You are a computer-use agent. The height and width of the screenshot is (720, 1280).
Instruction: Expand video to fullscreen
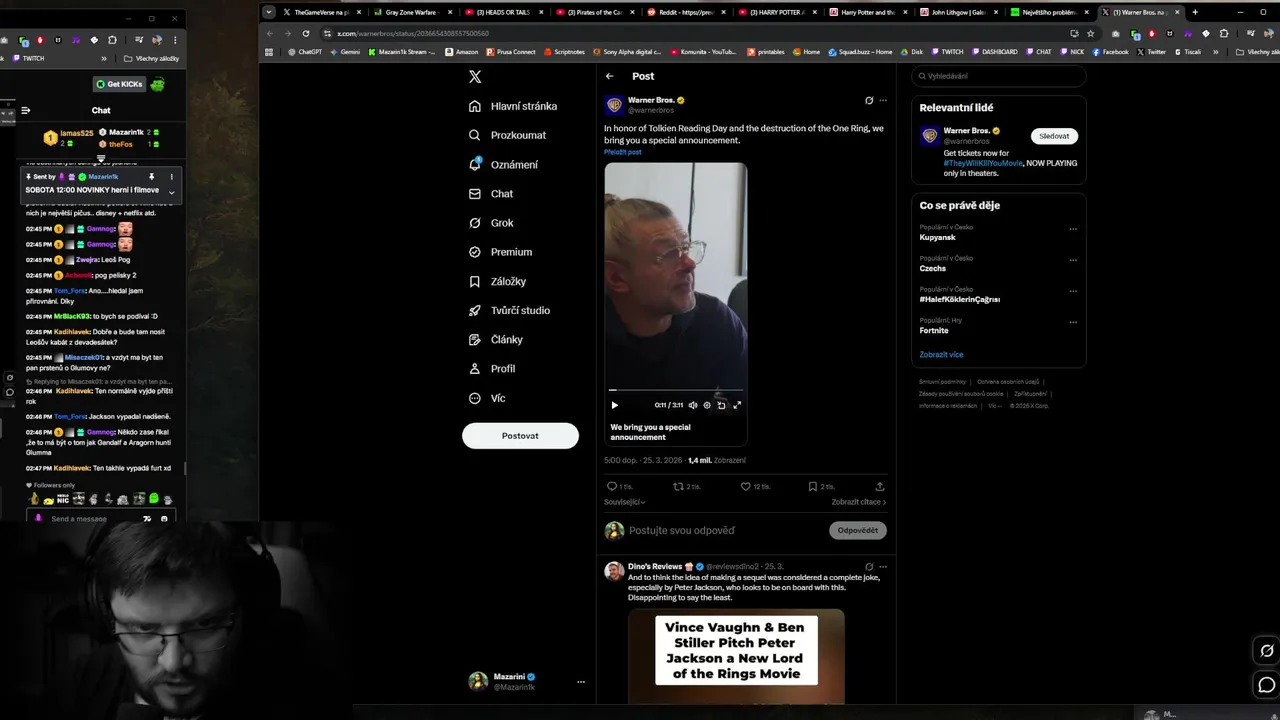click(737, 405)
